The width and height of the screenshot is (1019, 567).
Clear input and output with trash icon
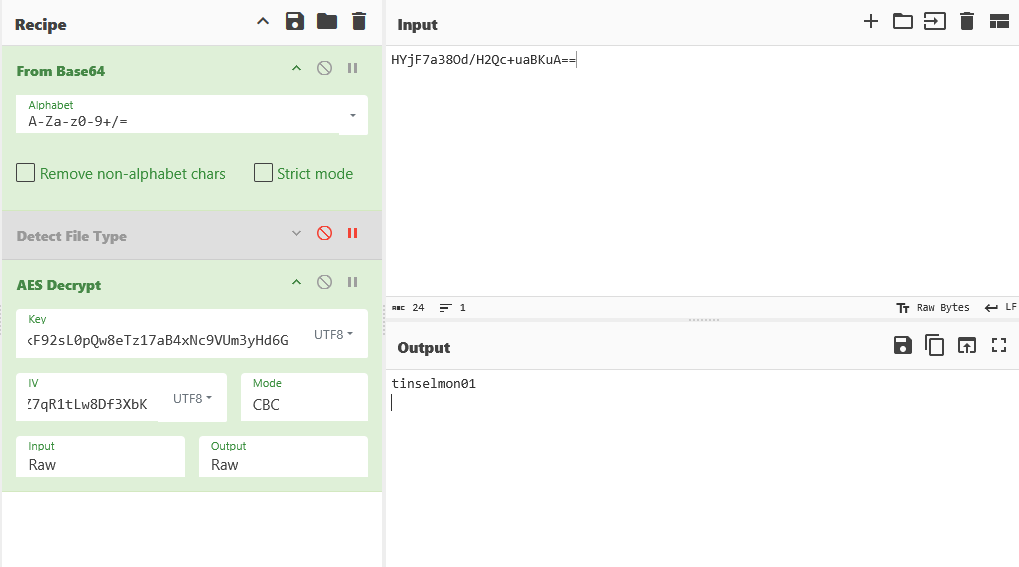(966, 22)
